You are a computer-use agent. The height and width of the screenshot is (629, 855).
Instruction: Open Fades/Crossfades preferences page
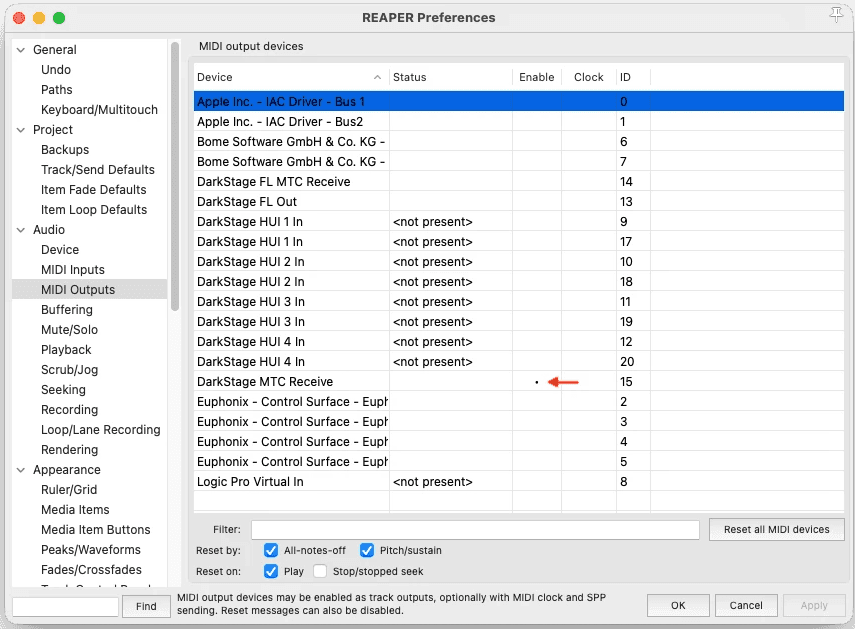coord(91,570)
